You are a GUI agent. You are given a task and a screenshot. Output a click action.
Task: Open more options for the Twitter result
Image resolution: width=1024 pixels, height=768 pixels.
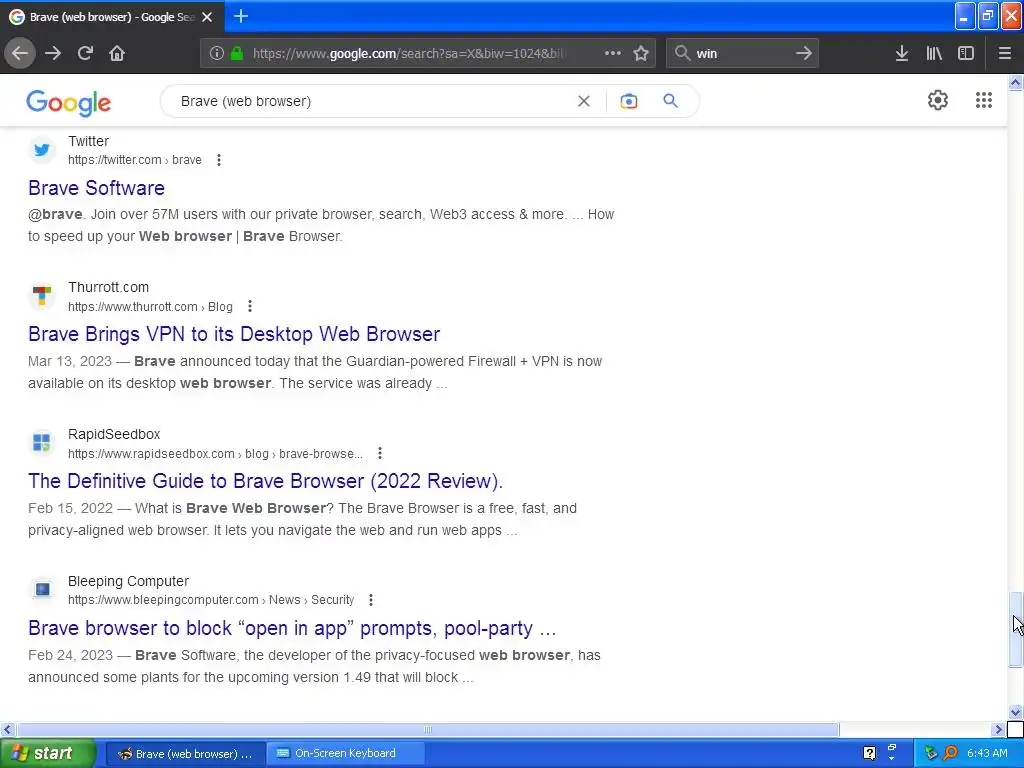pyautogui.click(x=219, y=160)
